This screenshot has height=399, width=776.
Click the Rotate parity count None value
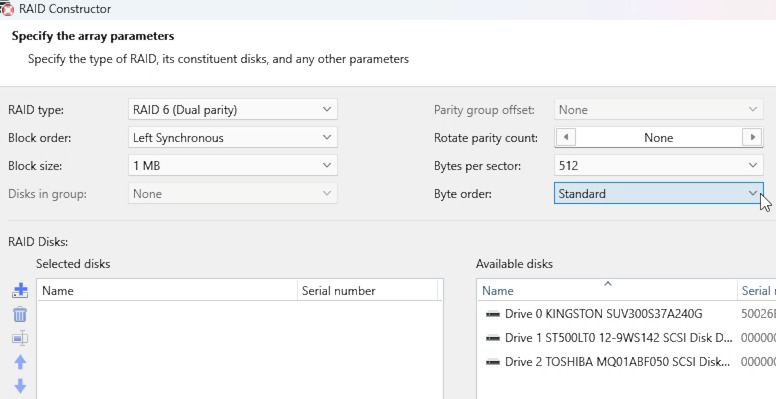tap(659, 138)
